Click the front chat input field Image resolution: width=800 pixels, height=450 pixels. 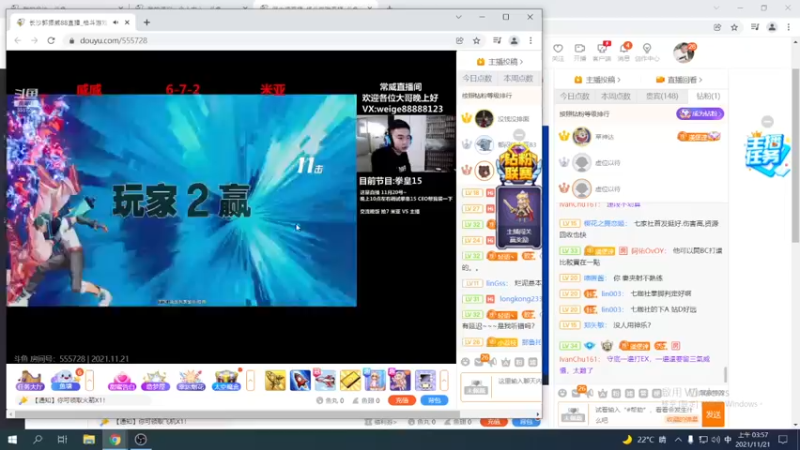[x=517, y=387]
